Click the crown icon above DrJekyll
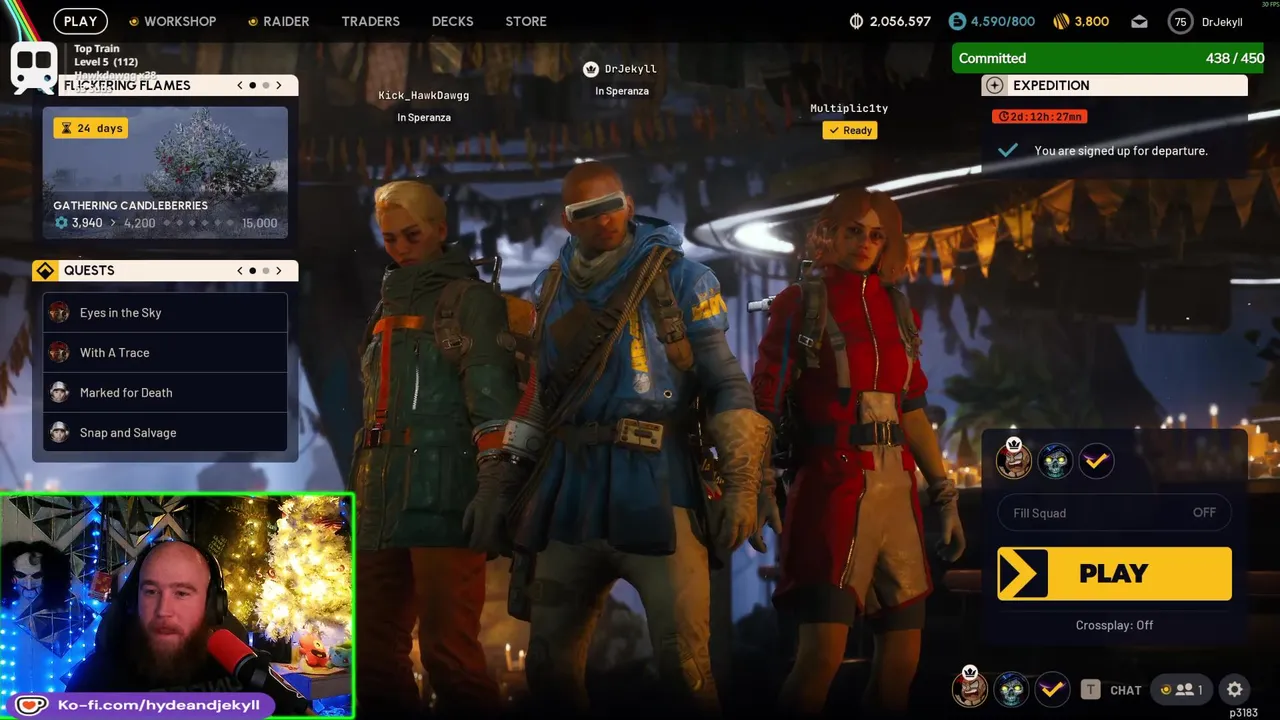This screenshot has height=720, width=1280. 591,69
